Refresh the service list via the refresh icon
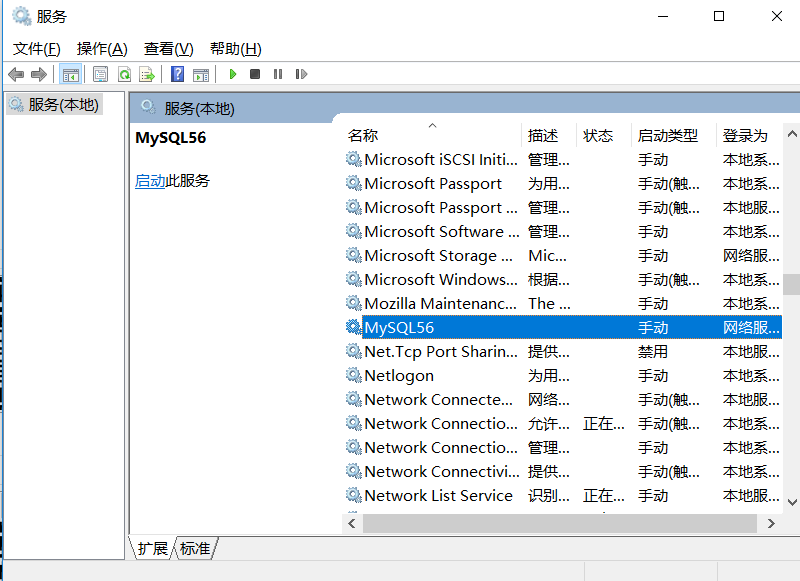The width and height of the screenshot is (800, 581). [x=124, y=74]
